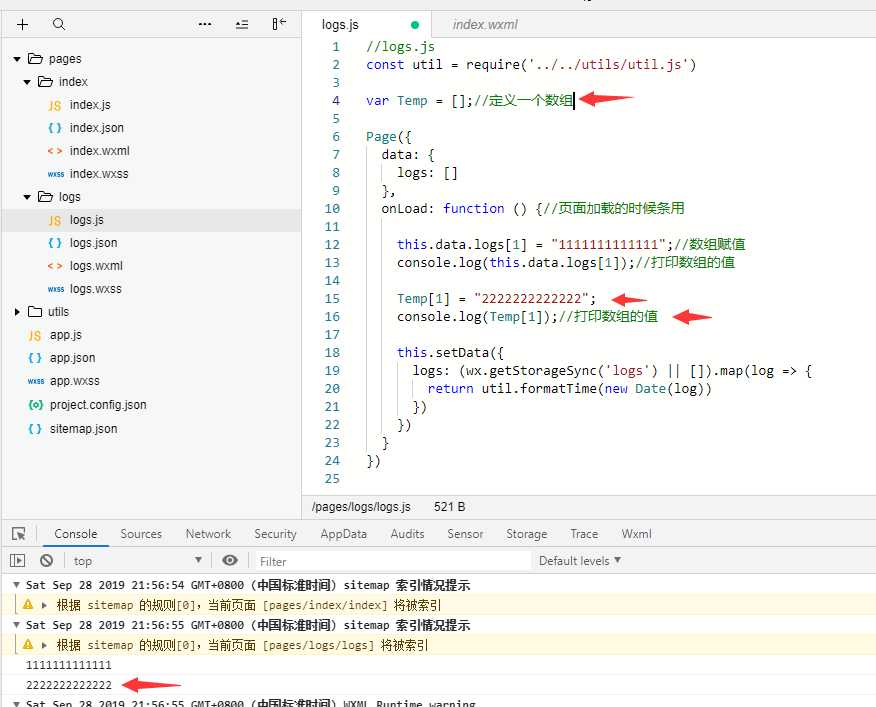Open the top context dropdown
876x707 pixels.
(137, 561)
